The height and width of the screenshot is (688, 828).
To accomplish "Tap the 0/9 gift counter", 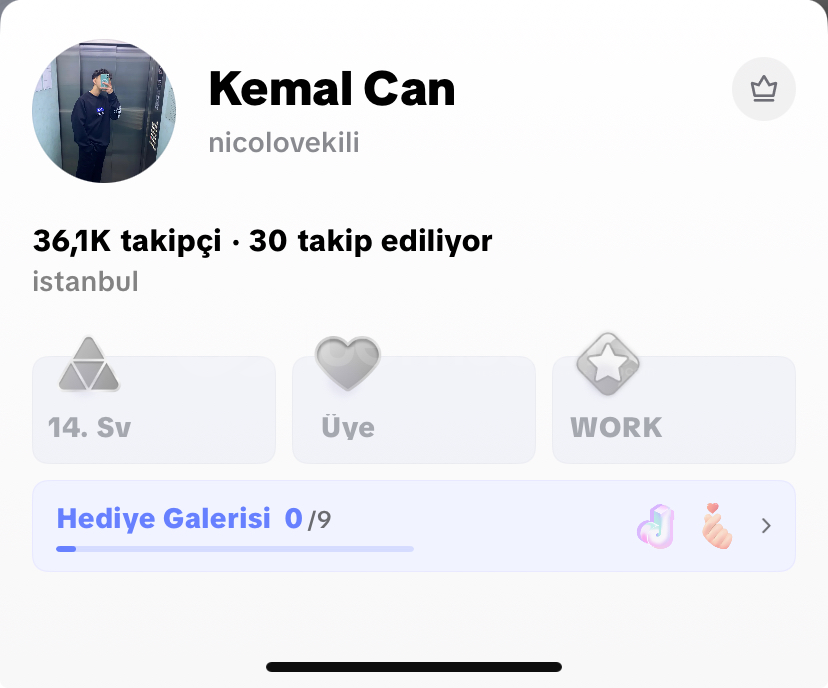I will (x=308, y=519).
